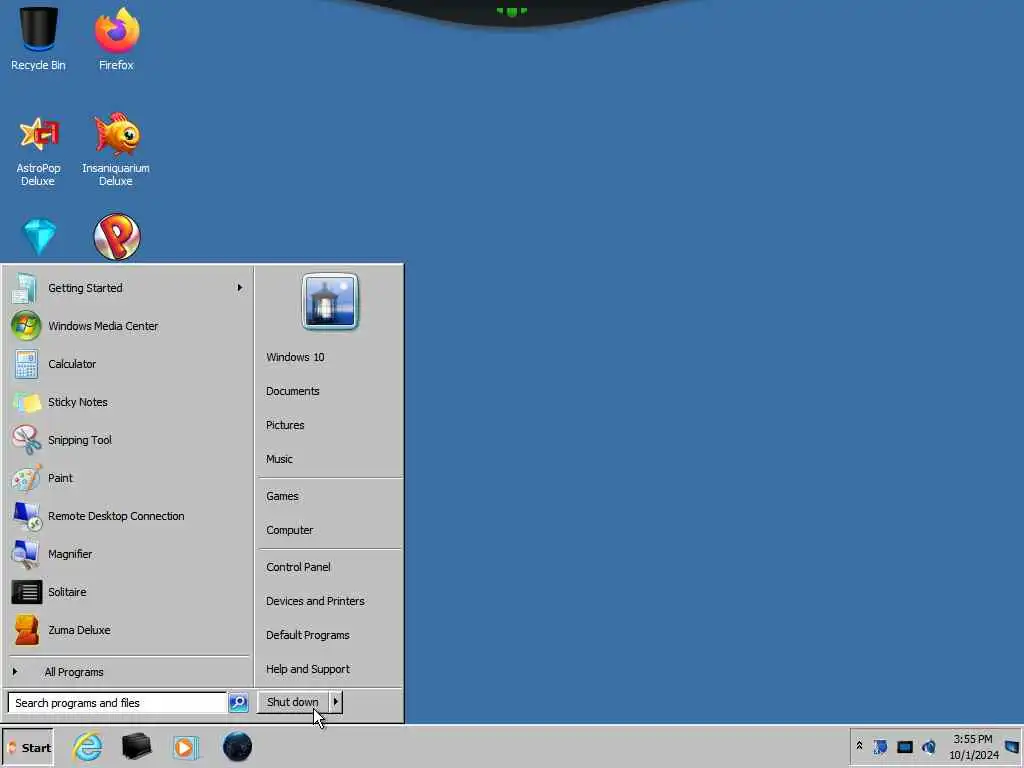Image resolution: width=1024 pixels, height=768 pixels.
Task: Click the search magnifier icon in Start menu
Action: tap(238, 703)
